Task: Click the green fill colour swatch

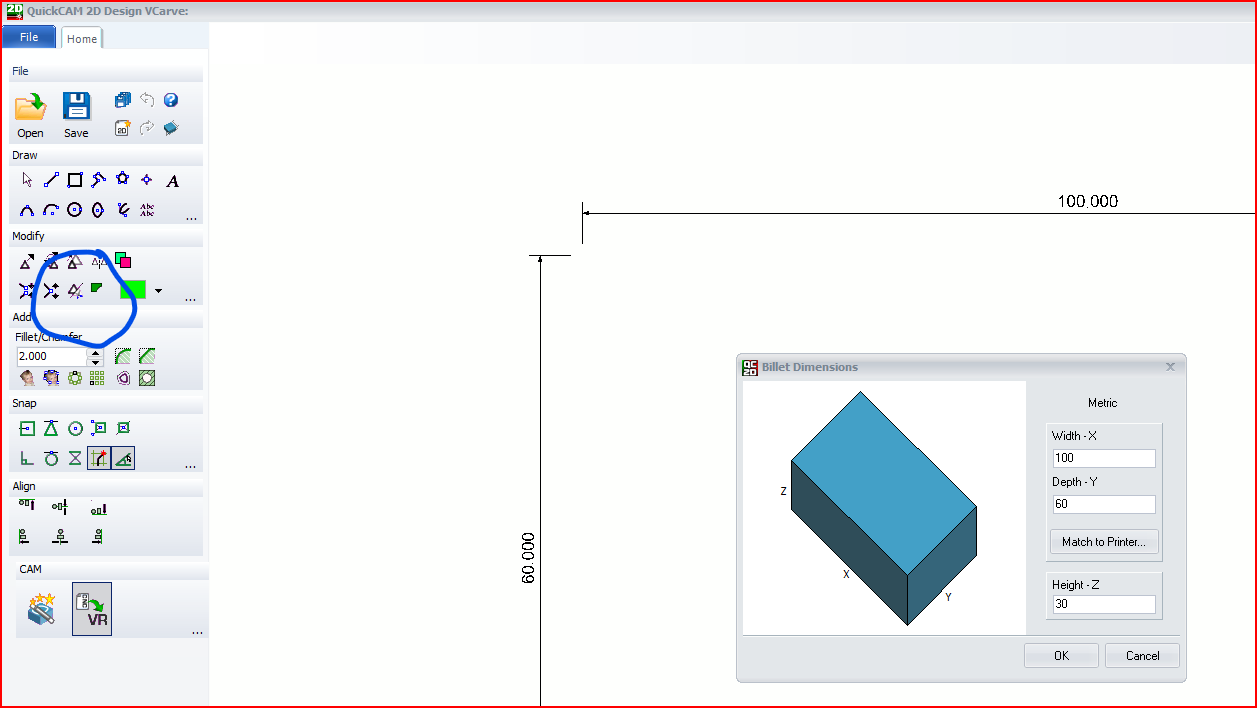Action: (x=133, y=290)
